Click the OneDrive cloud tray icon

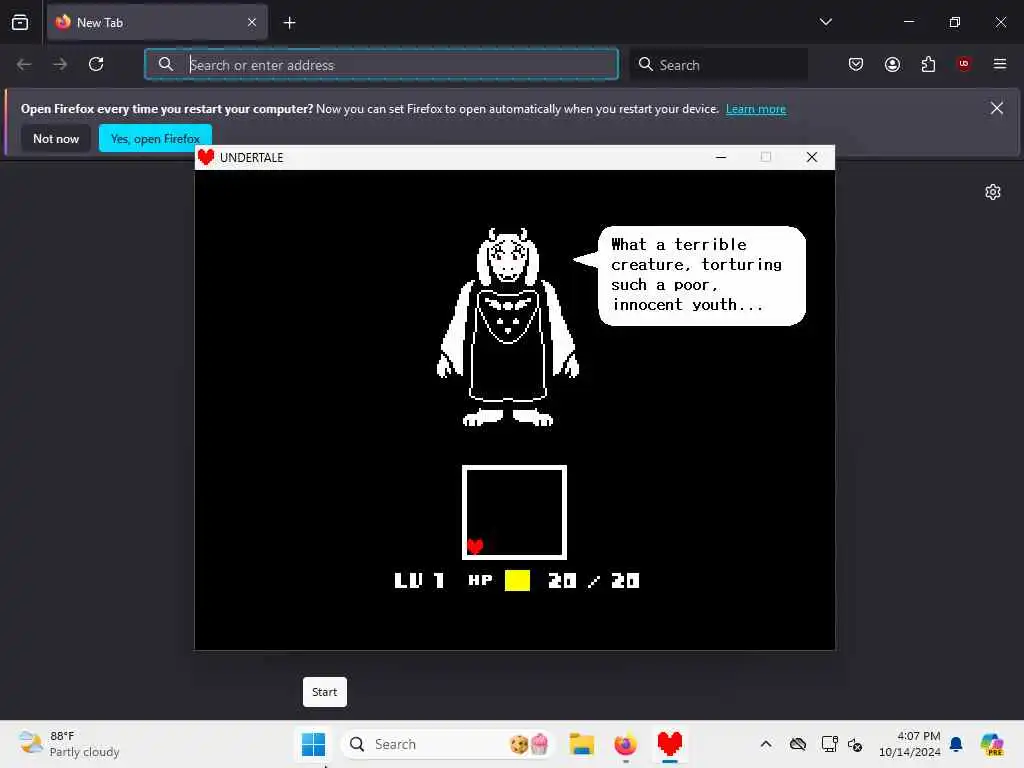[797, 744]
